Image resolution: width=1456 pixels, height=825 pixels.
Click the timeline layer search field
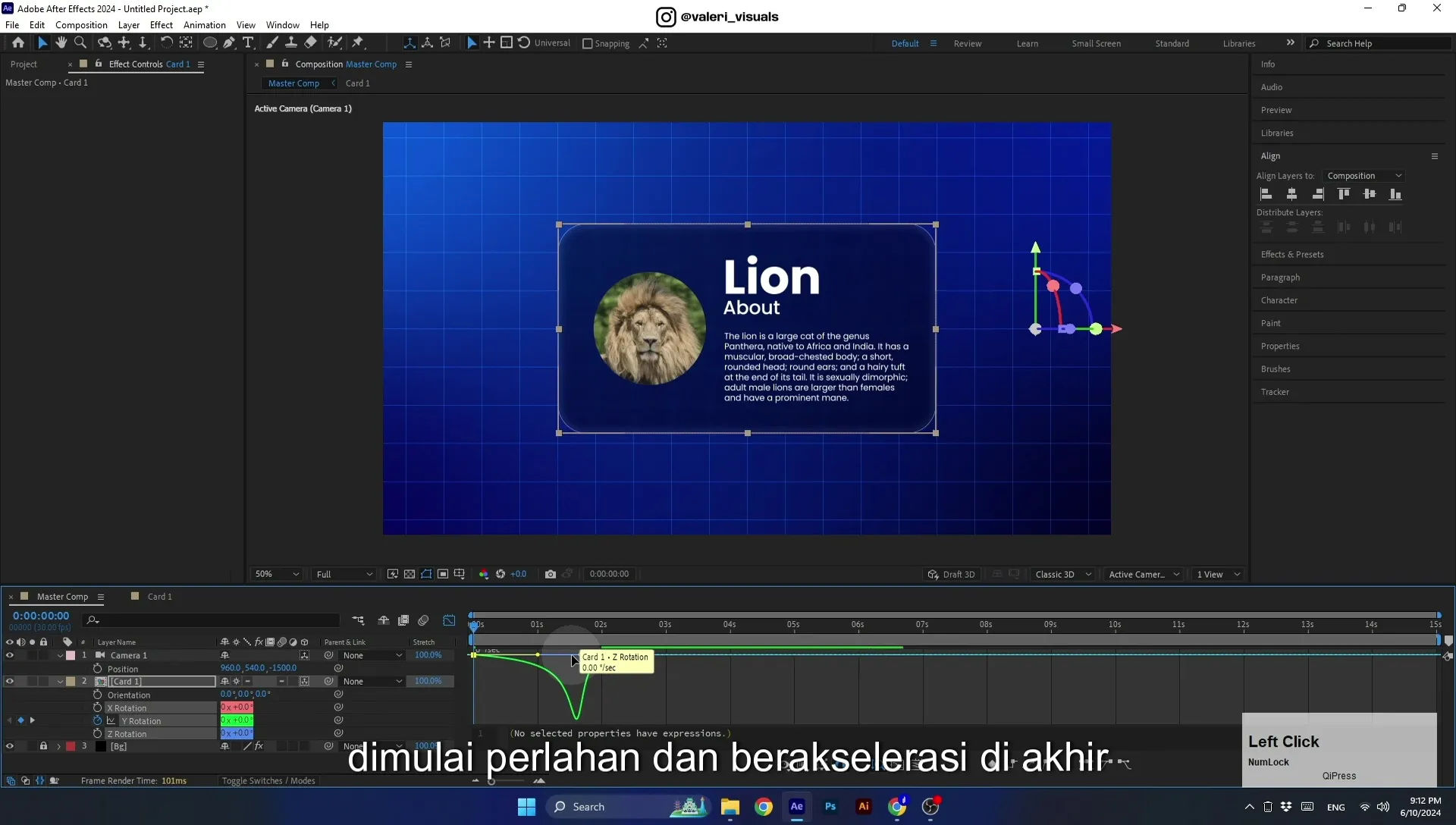(212, 620)
